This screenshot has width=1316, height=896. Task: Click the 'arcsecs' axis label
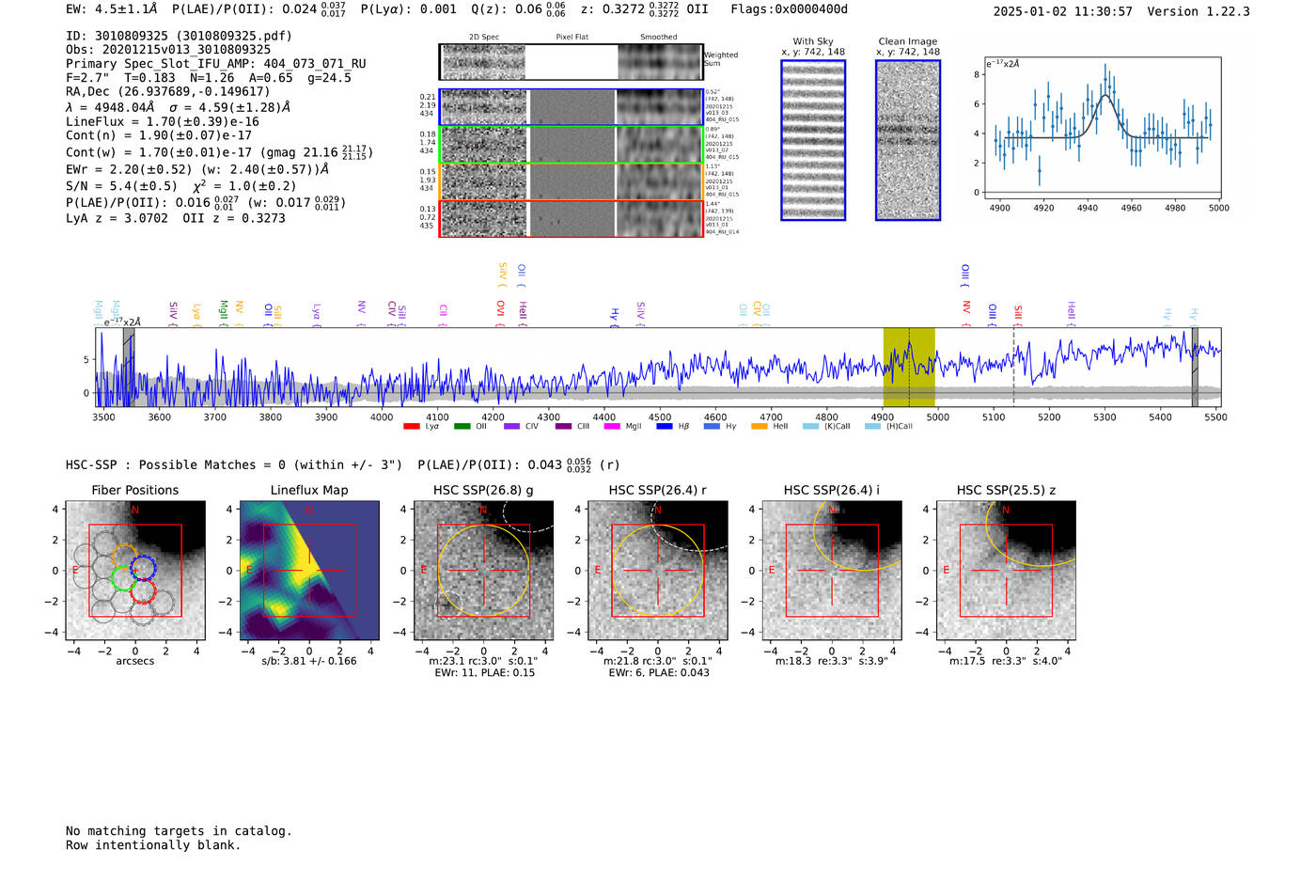click(x=135, y=661)
